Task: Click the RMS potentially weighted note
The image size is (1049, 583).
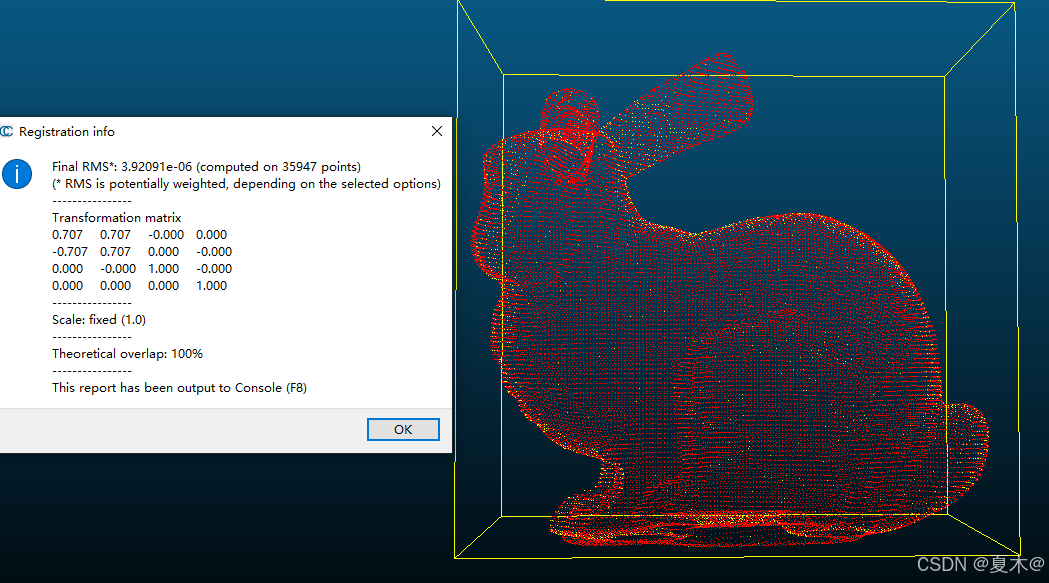Action: click(x=246, y=183)
